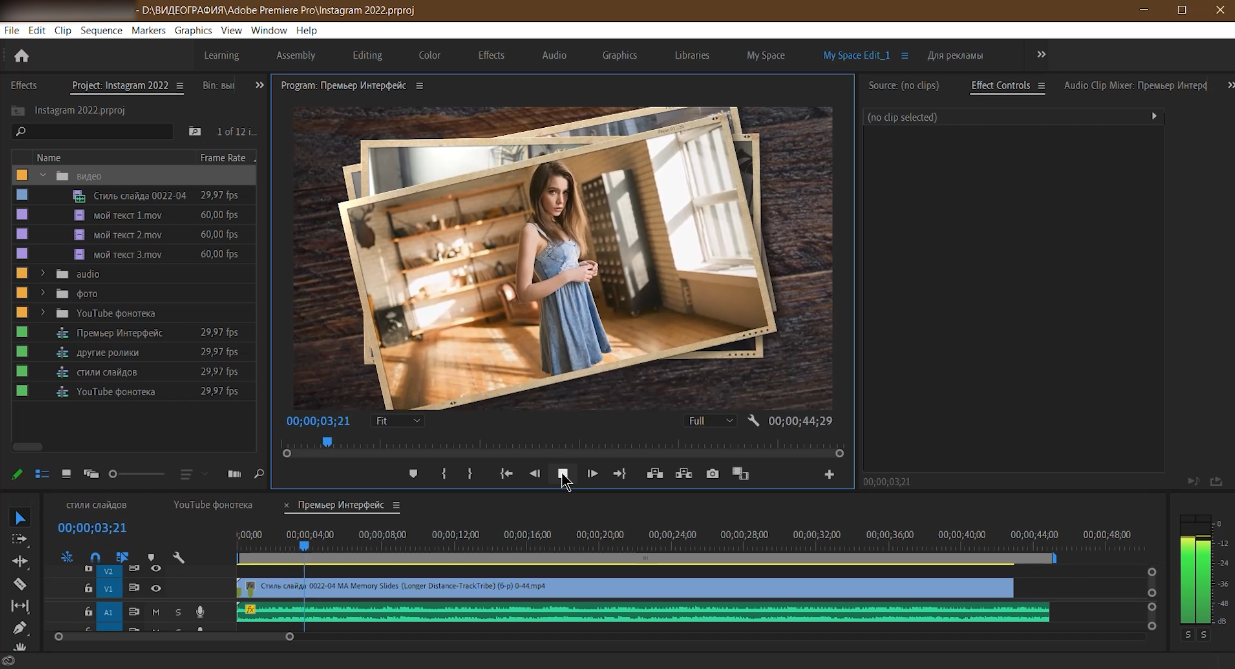The height and width of the screenshot is (669, 1235).
Task: Stop playback in Program Monitor
Action: (563, 474)
